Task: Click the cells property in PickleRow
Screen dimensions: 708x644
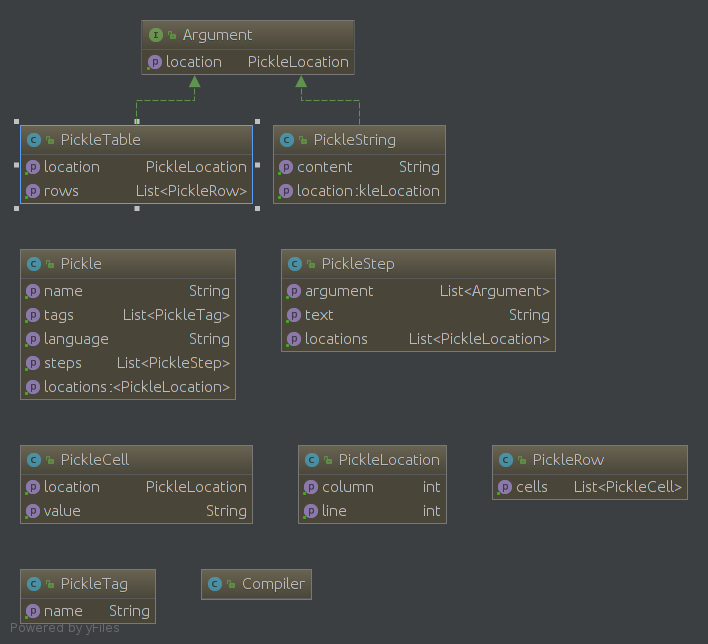Action: click(x=590, y=487)
